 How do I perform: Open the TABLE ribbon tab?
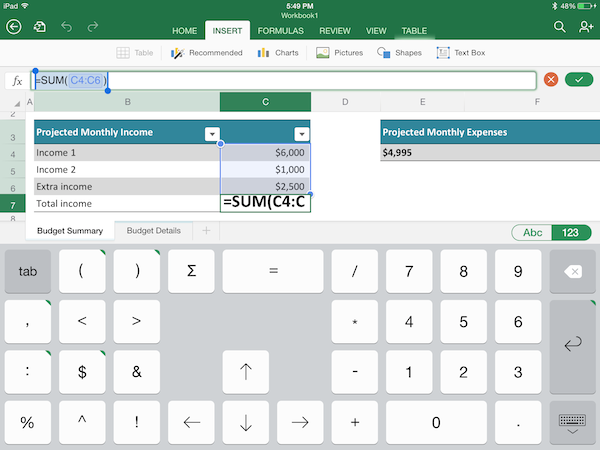coord(414,31)
